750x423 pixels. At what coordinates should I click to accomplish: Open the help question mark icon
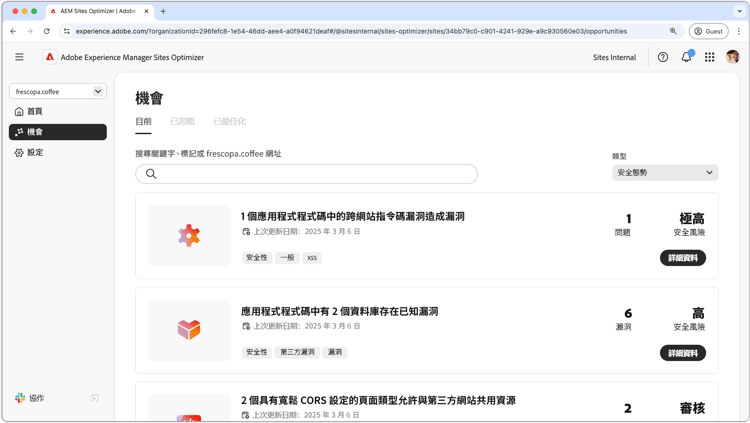point(662,57)
